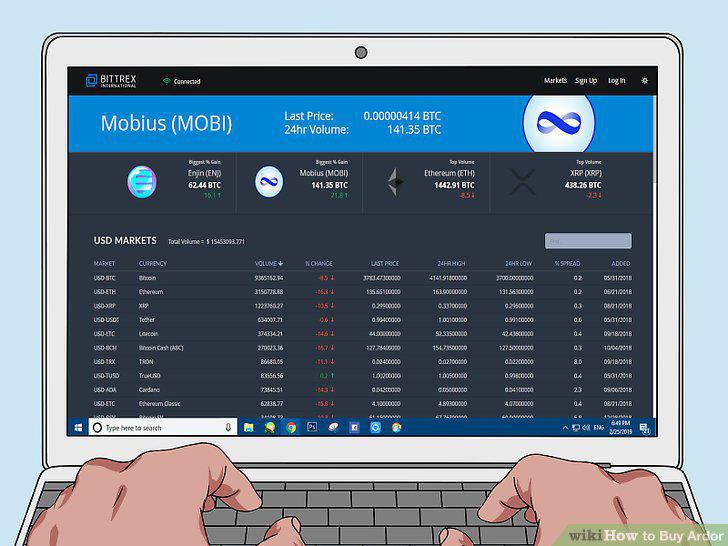
Task: Click Bitcoin Cash (ABC) currency name
Action: click(161, 348)
